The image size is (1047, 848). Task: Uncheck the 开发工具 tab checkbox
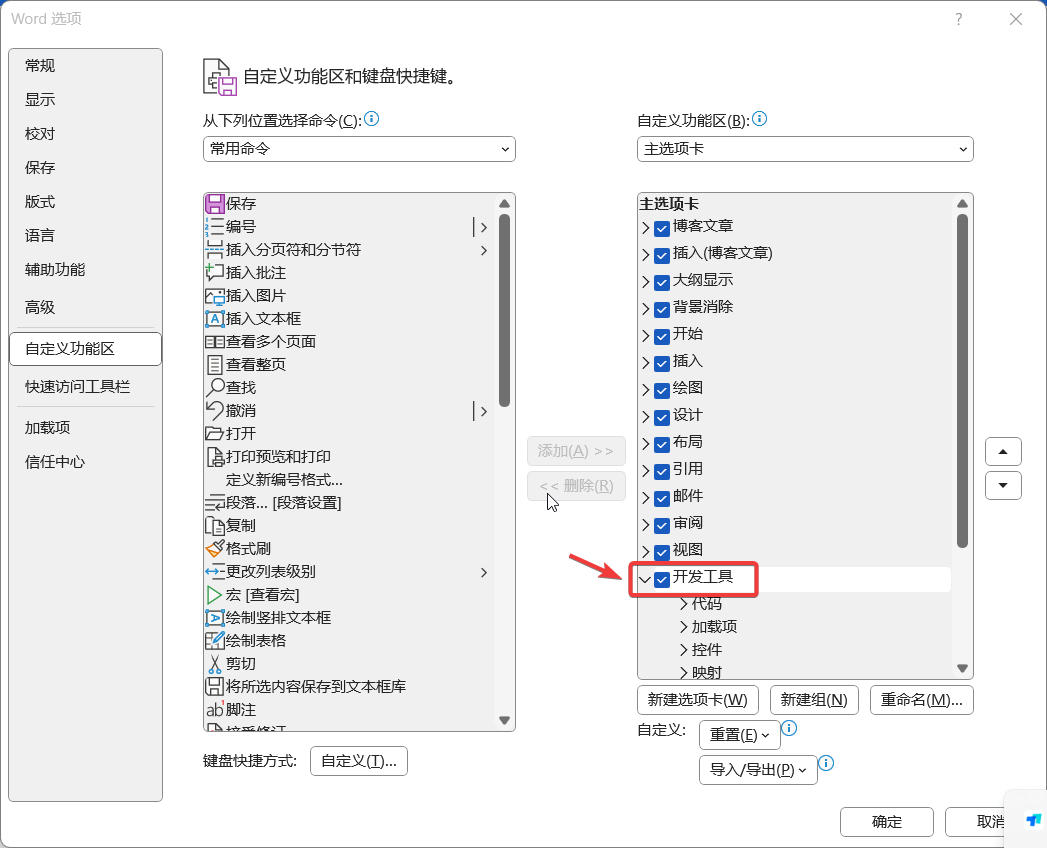click(663, 579)
